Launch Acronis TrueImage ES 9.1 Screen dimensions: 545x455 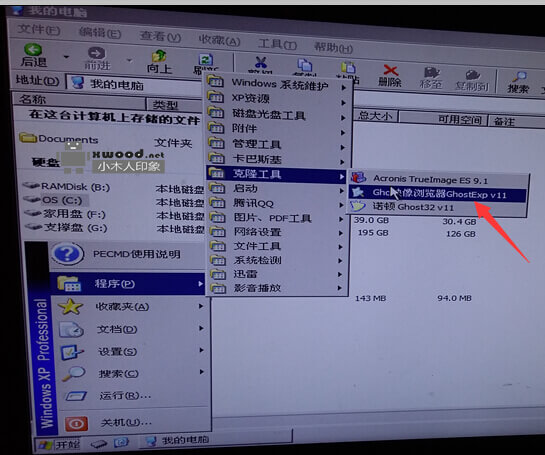tap(439, 180)
